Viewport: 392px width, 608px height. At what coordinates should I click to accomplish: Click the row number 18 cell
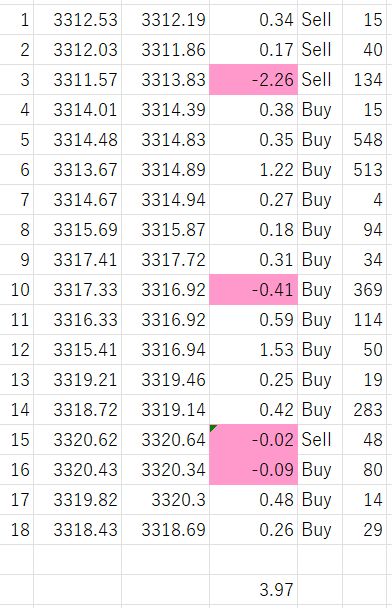coord(17,529)
